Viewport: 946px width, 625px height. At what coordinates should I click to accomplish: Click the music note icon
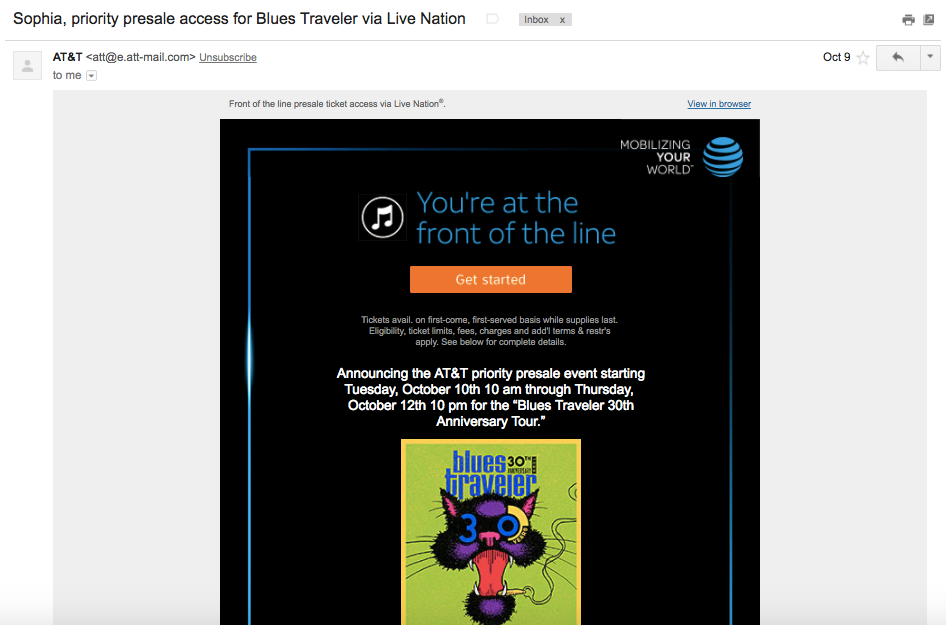coord(383,218)
